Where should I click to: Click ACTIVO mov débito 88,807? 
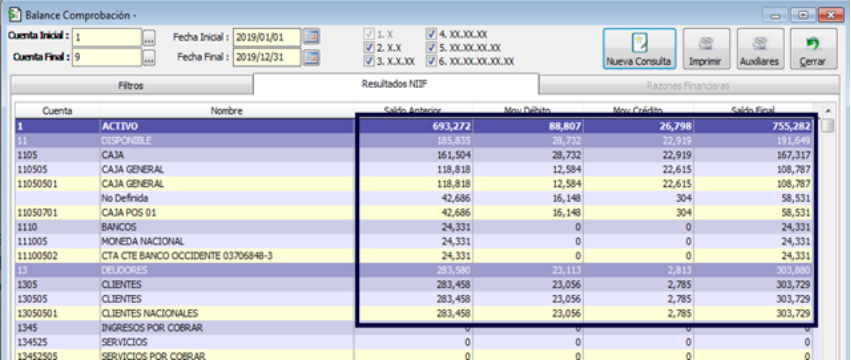coord(565,126)
